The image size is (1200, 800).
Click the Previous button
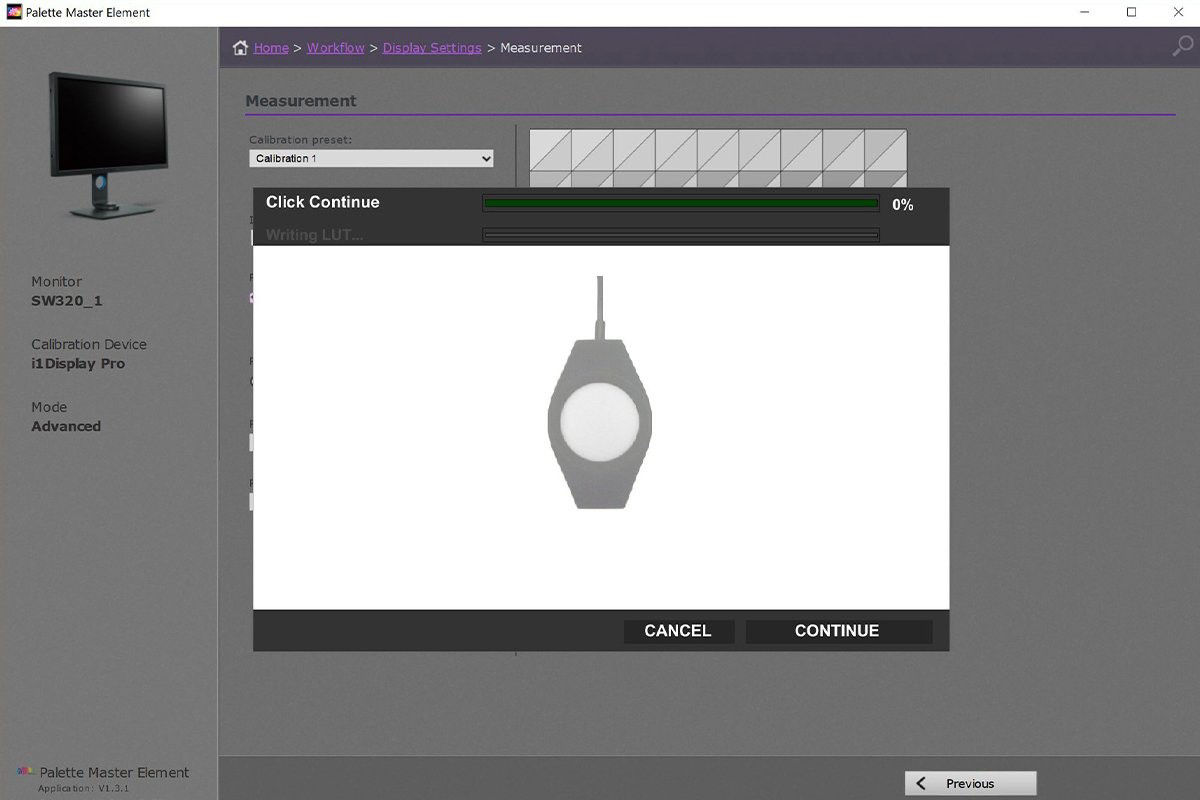[970, 783]
